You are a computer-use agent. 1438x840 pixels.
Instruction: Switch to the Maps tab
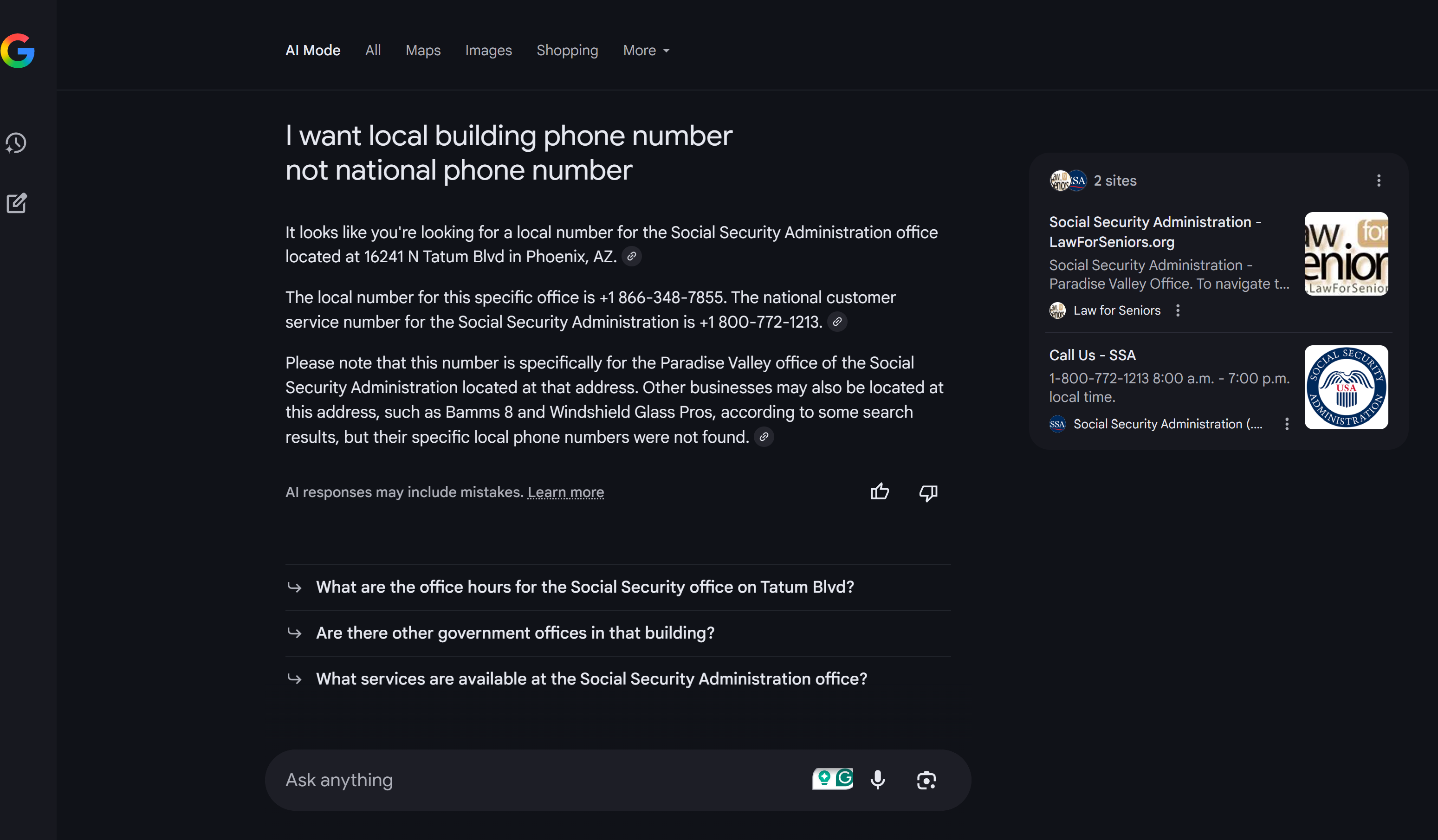(423, 51)
